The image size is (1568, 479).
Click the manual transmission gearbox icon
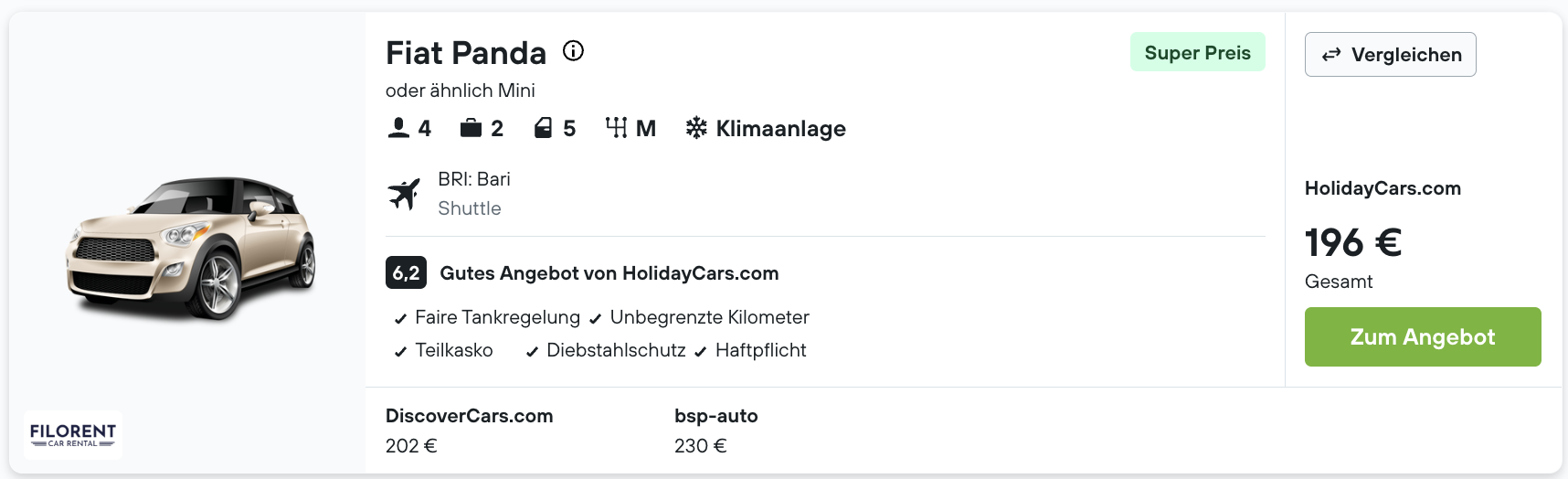click(616, 128)
